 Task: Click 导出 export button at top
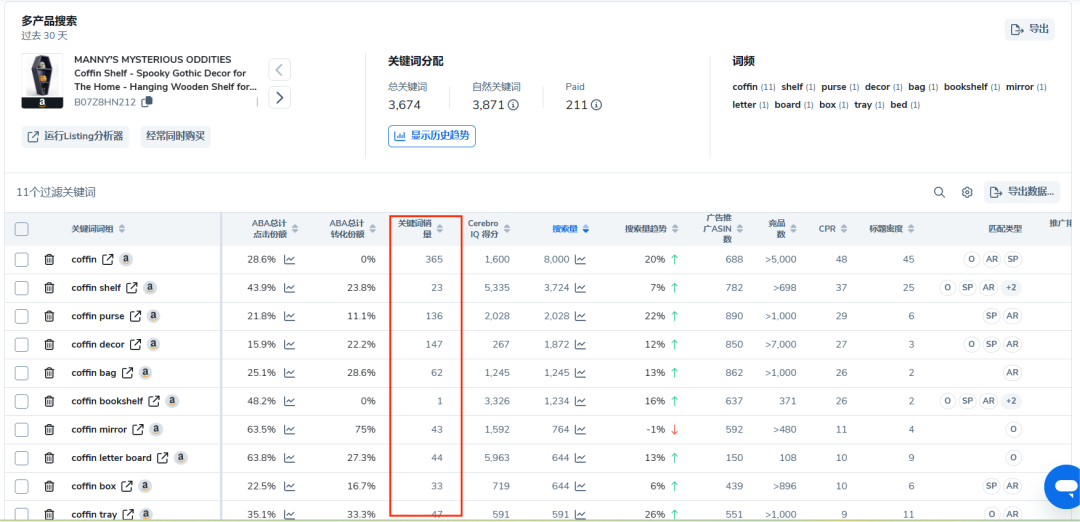(1029, 29)
